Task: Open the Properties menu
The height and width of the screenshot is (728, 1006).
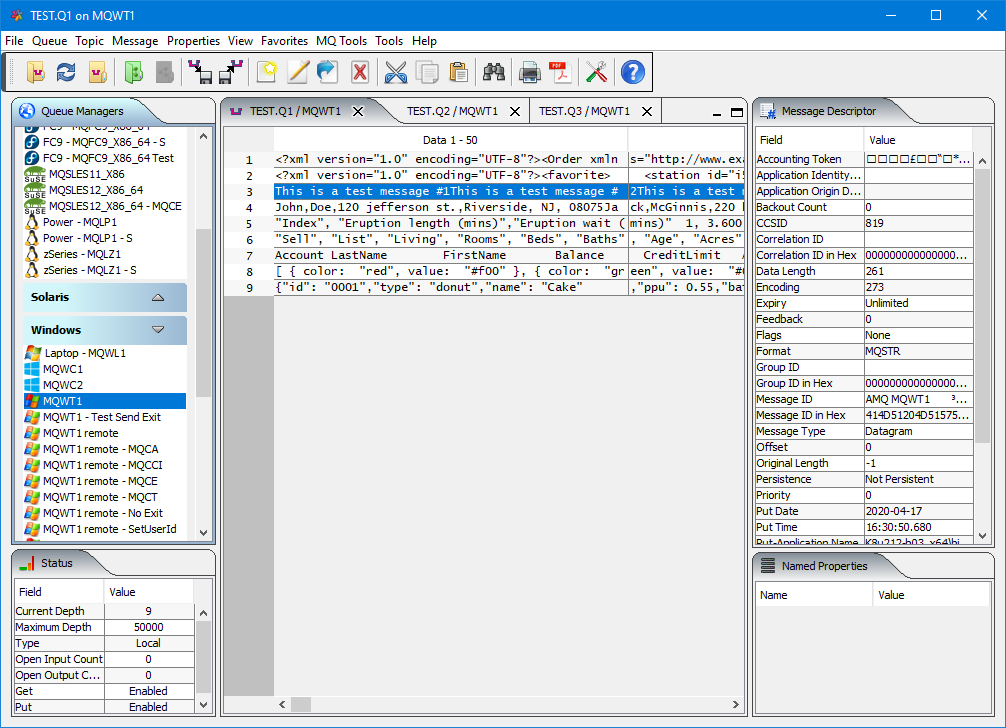Action: click(193, 41)
